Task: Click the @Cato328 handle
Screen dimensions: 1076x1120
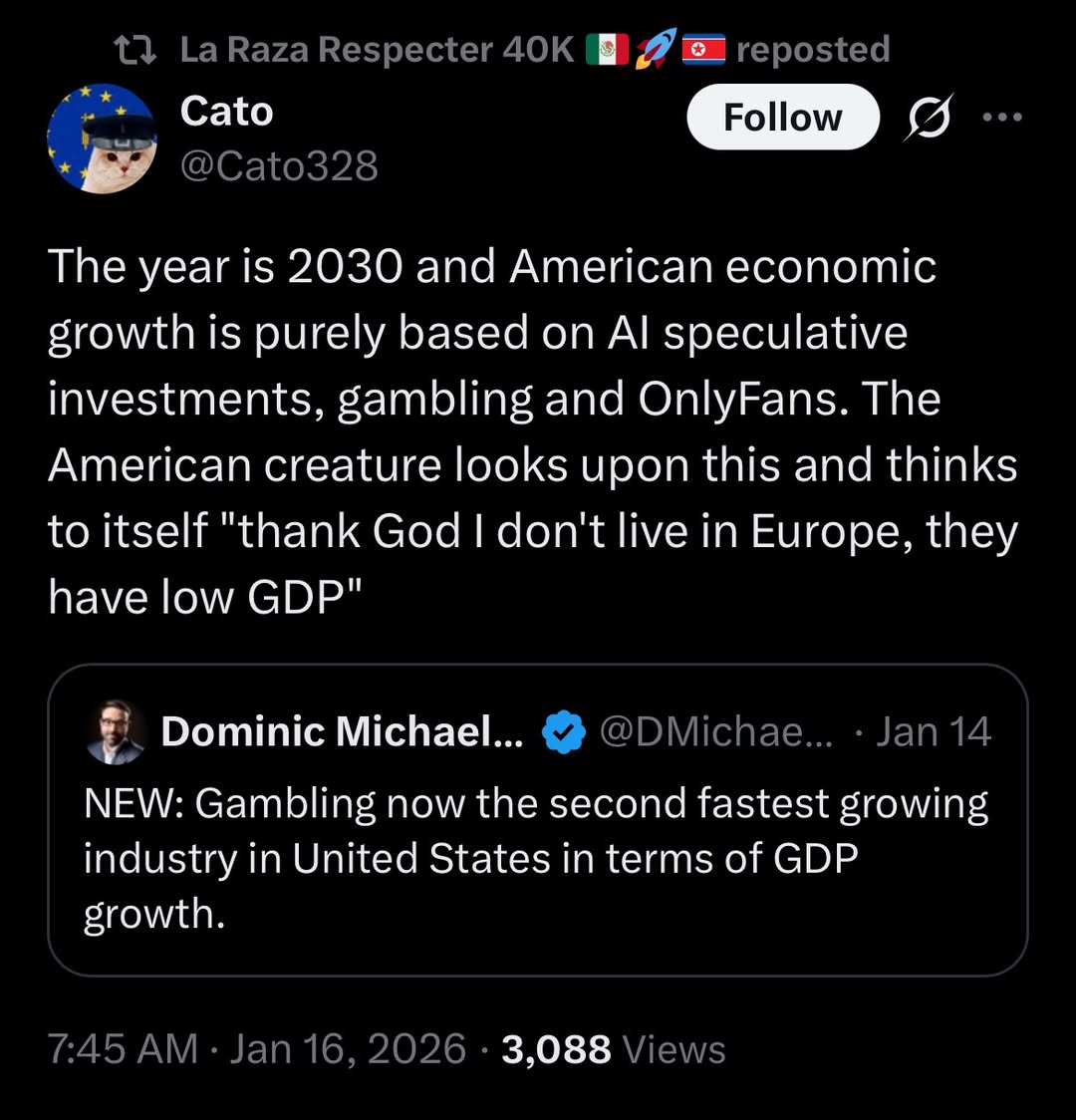Action: coord(279,165)
